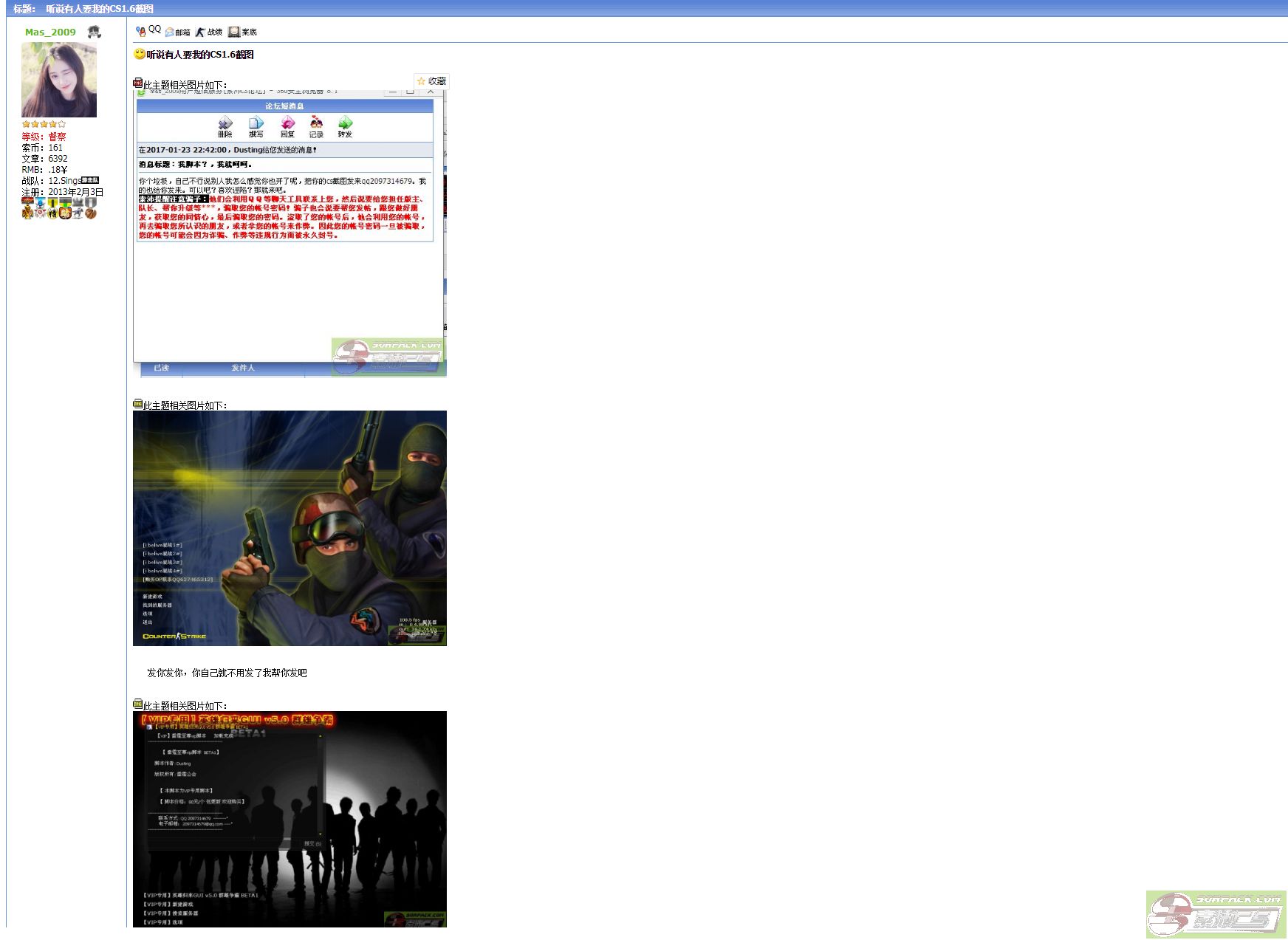
Task: Click the 撰写 compose icon in message screenshot
Action: coord(256,126)
